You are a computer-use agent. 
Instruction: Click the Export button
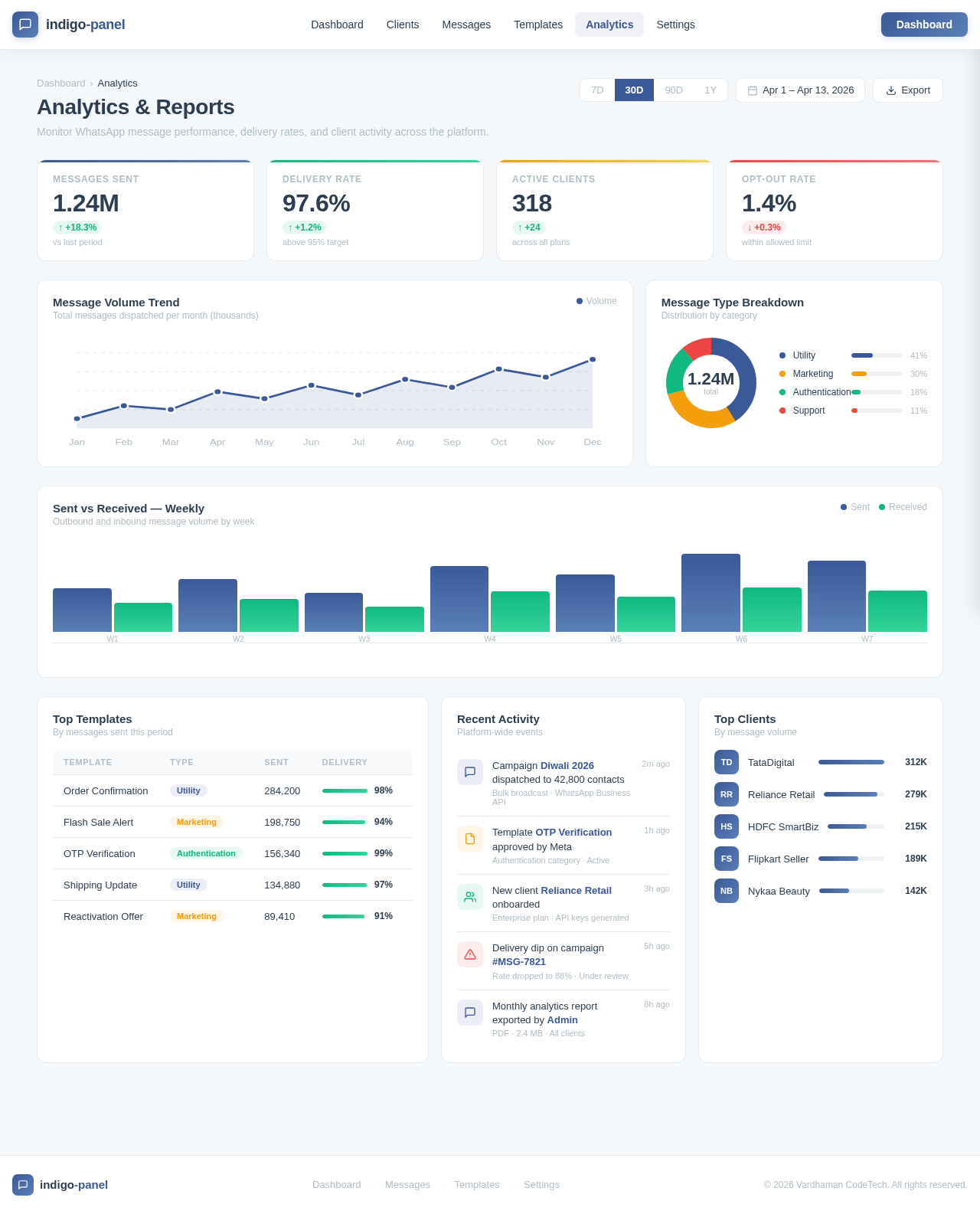908,90
